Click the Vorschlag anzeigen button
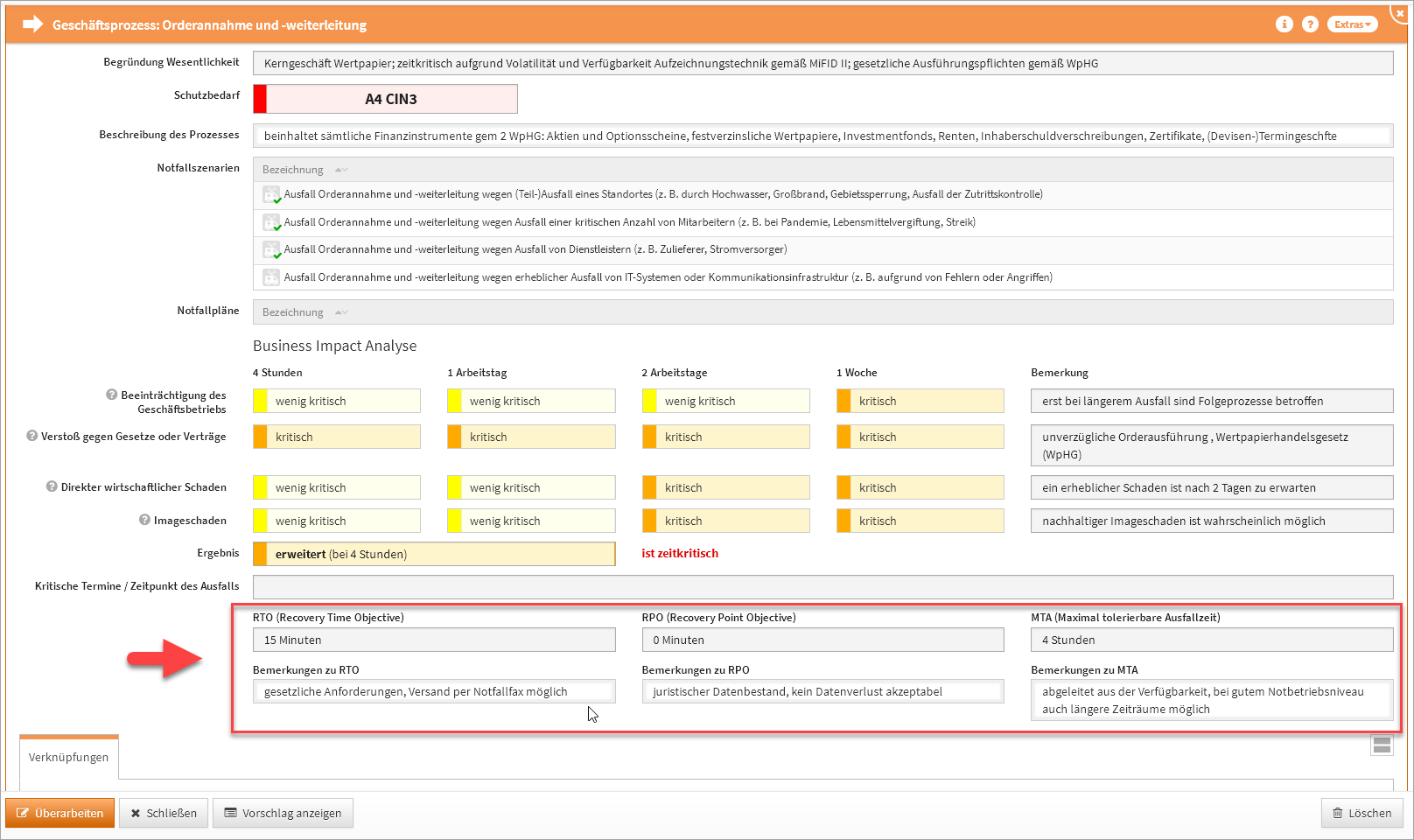The height and width of the screenshot is (840, 1414). coord(283,813)
